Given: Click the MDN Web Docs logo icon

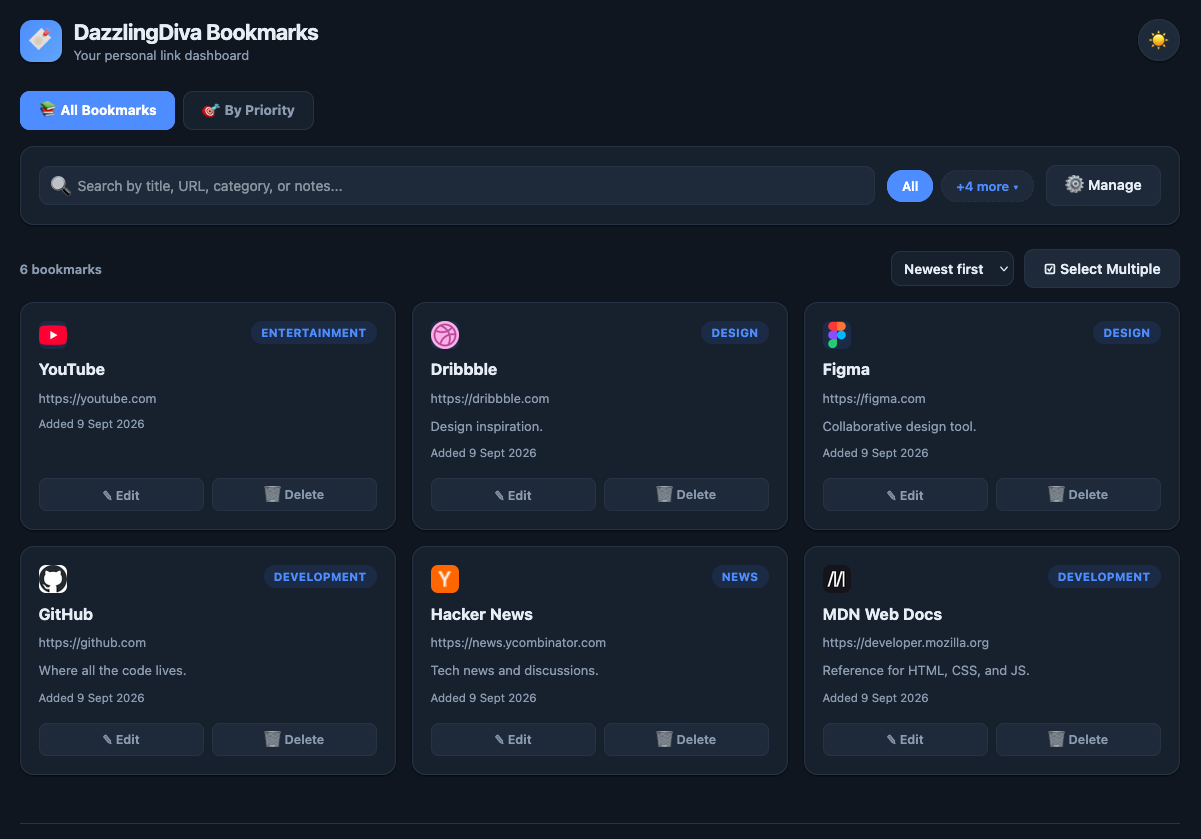Looking at the screenshot, I should tap(837, 579).
